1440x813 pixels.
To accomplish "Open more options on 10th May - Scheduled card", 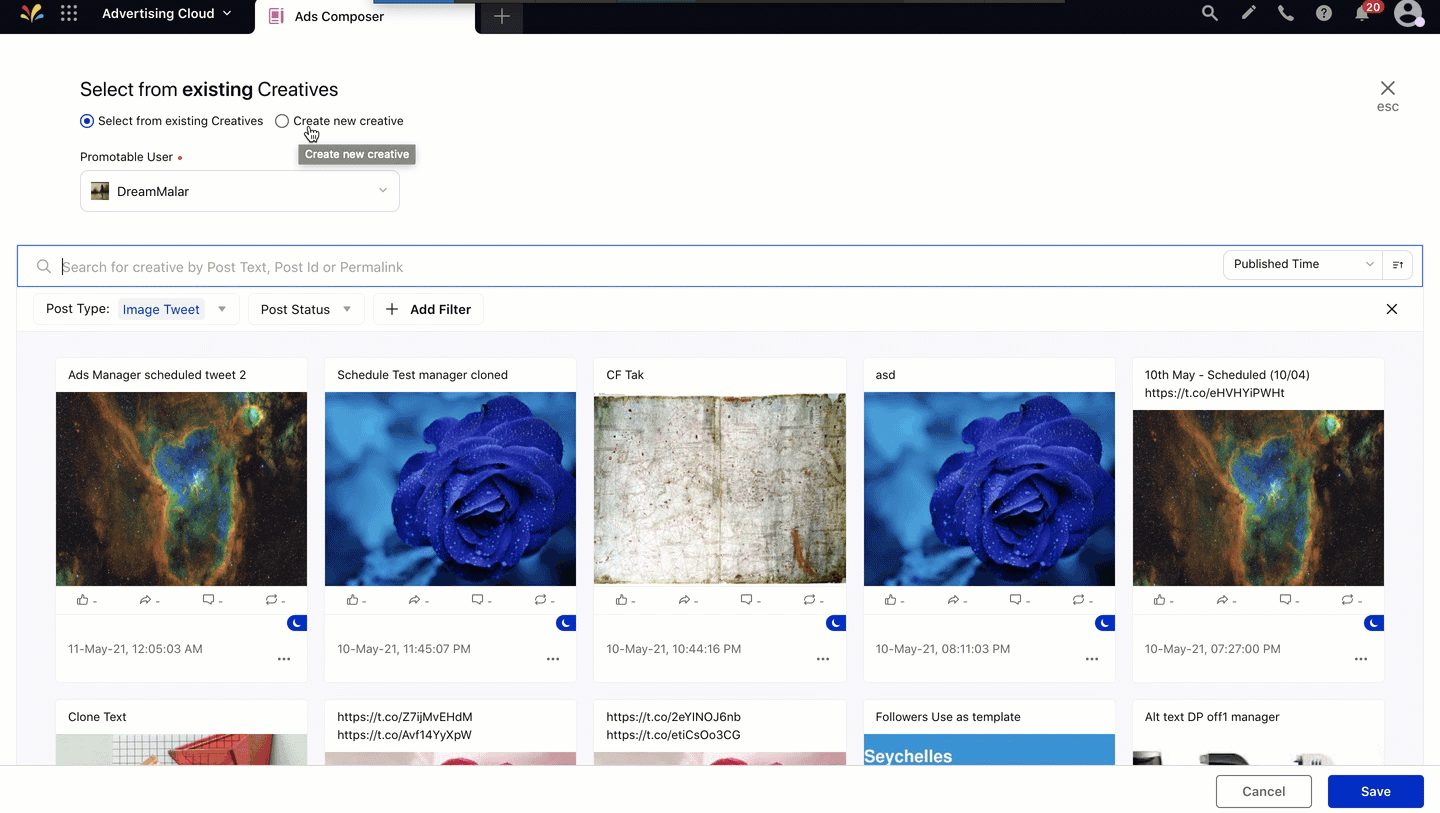I will tap(1361, 659).
